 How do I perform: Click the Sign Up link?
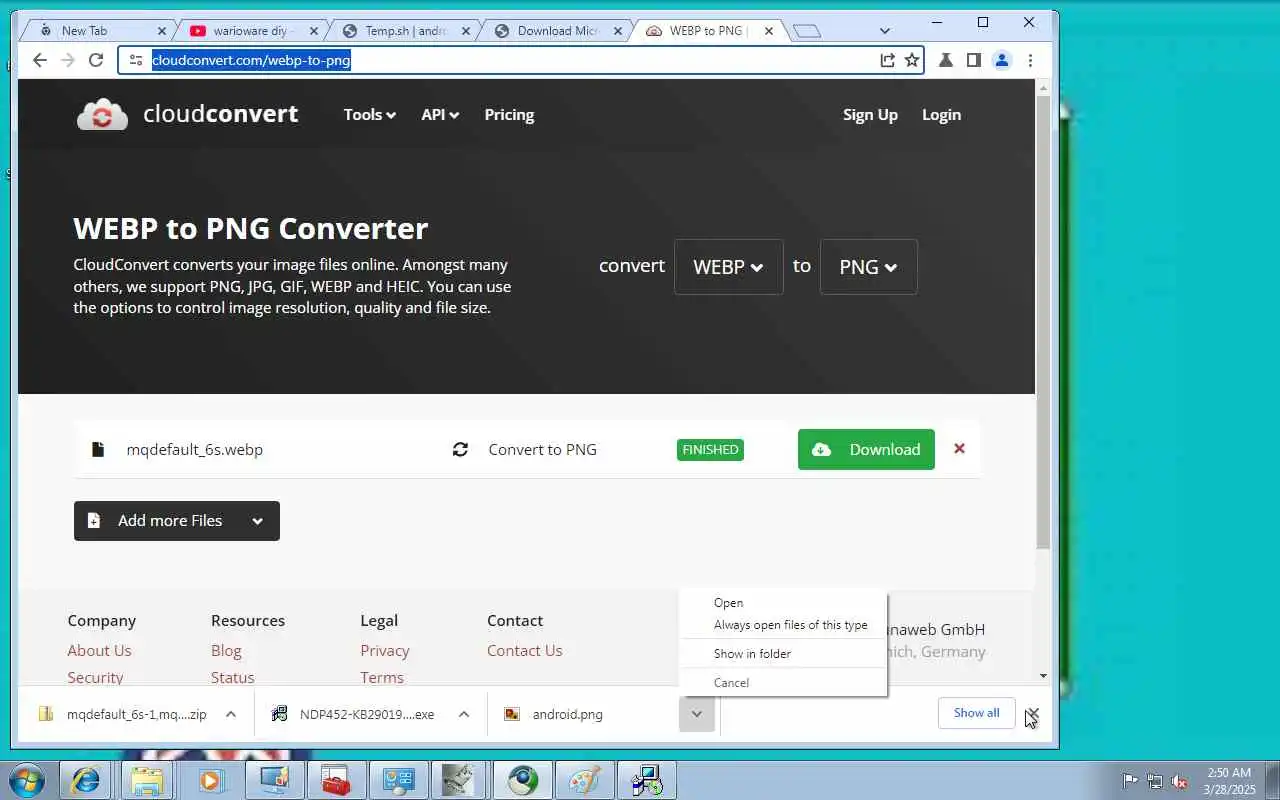(870, 115)
